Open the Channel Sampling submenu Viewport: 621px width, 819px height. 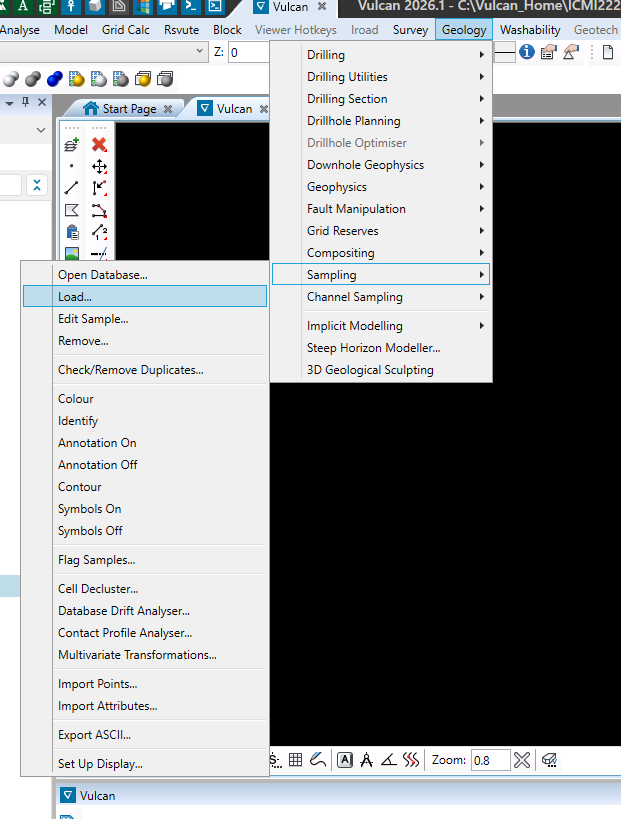tap(381, 296)
